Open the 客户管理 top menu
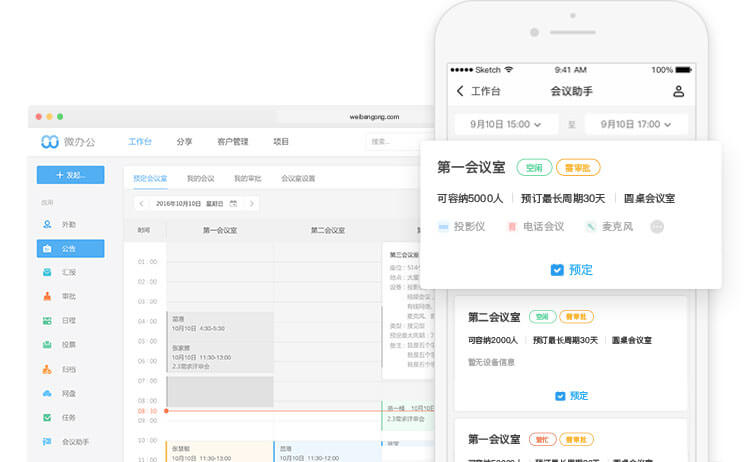This screenshot has height=462, width=750. (232, 142)
